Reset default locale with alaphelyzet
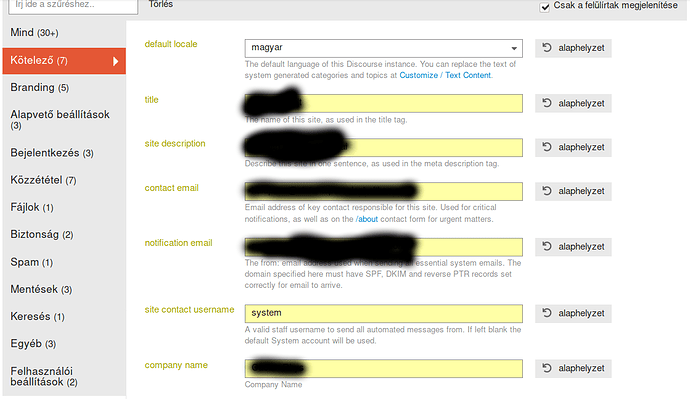 (573, 48)
